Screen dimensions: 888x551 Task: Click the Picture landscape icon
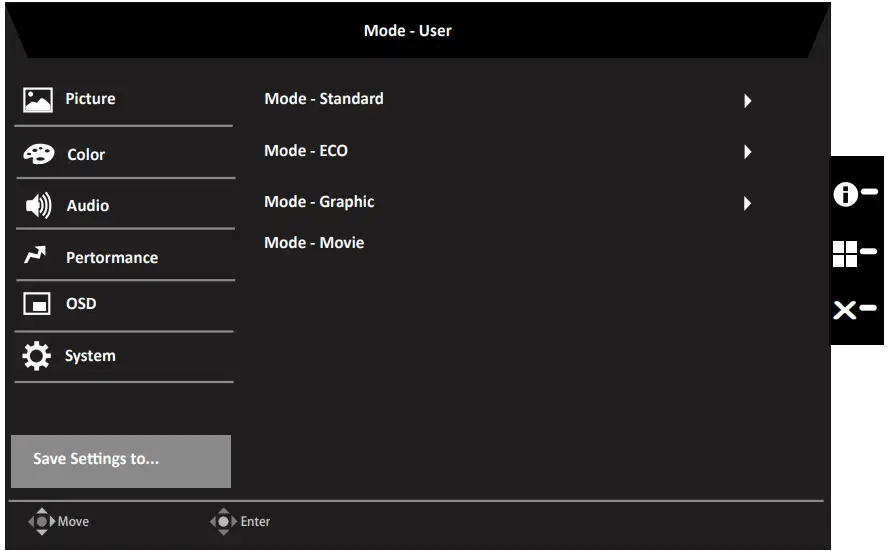coord(38,100)
